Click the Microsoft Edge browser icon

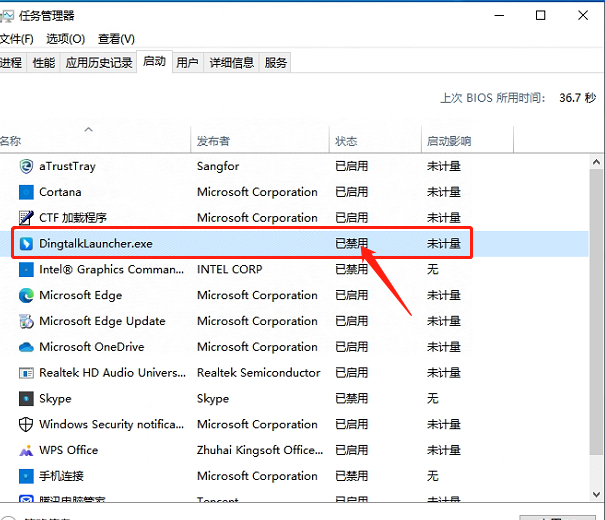pos(26,295)
